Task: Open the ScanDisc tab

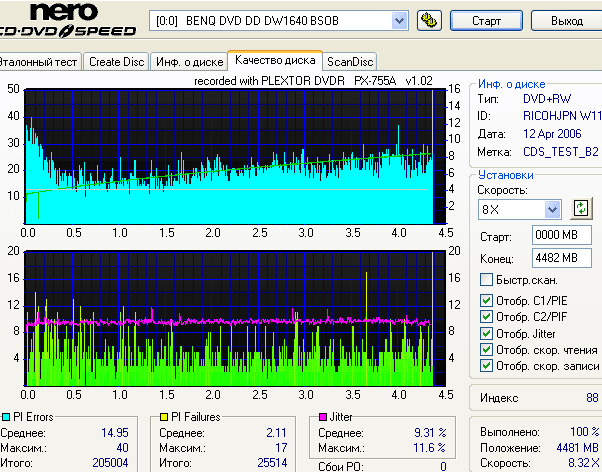Action: point(350,62)
